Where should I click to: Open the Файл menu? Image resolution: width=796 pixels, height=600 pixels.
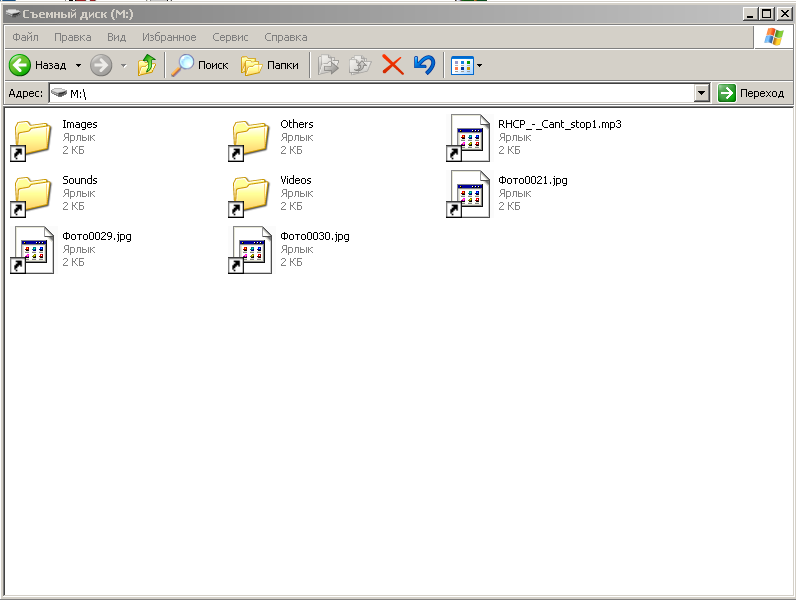coord(25,37)
